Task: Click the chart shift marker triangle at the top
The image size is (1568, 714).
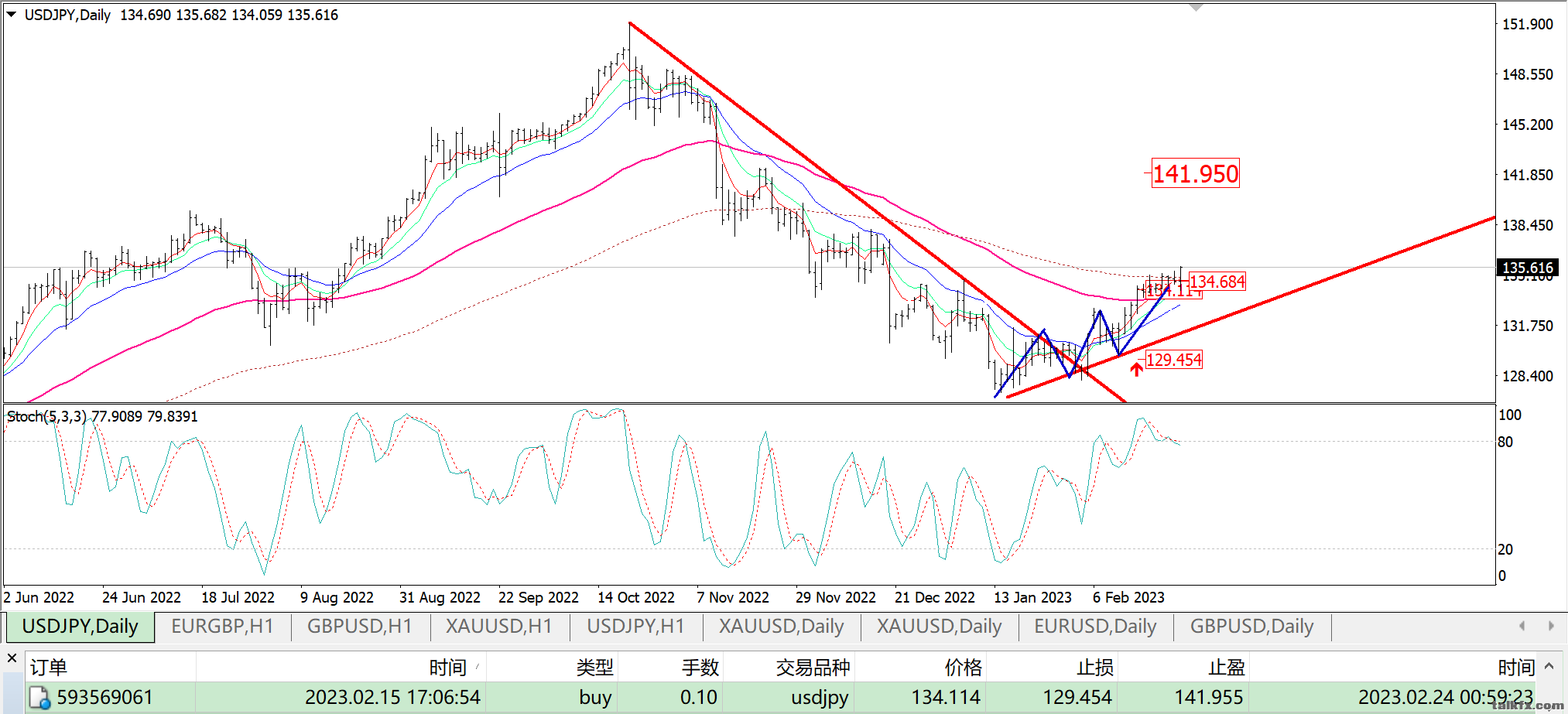Action: pos(1196,8)
